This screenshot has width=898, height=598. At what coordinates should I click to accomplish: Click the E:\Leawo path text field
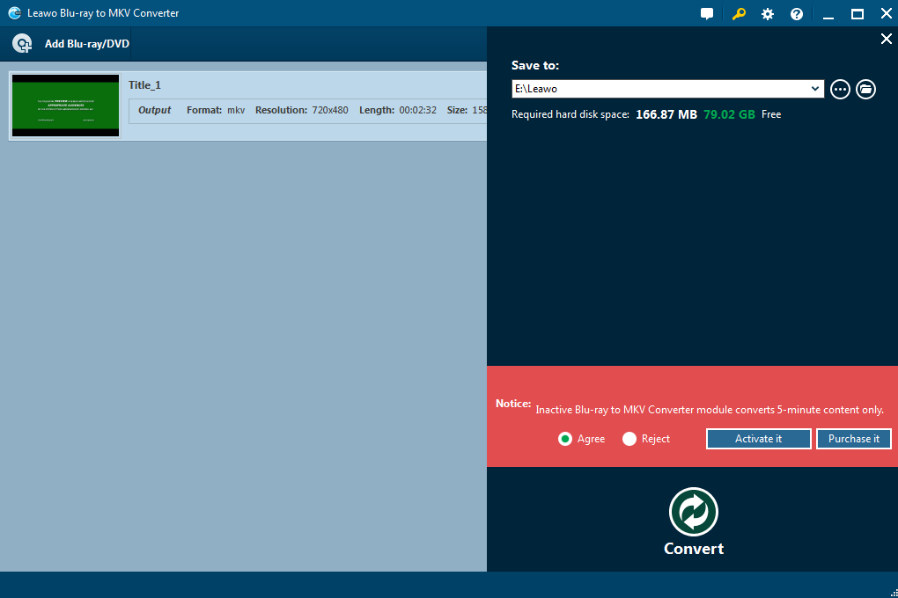[x=660, y=89]
